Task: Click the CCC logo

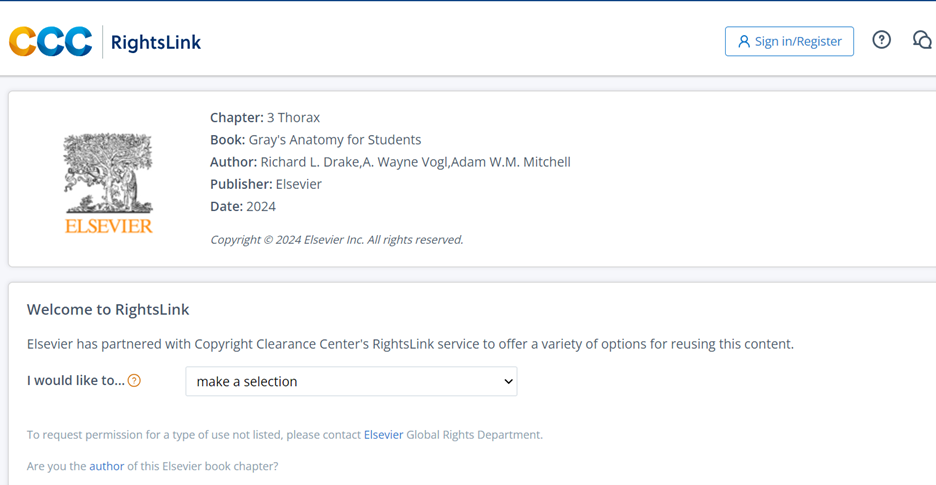Action: (x=51, y=42)
